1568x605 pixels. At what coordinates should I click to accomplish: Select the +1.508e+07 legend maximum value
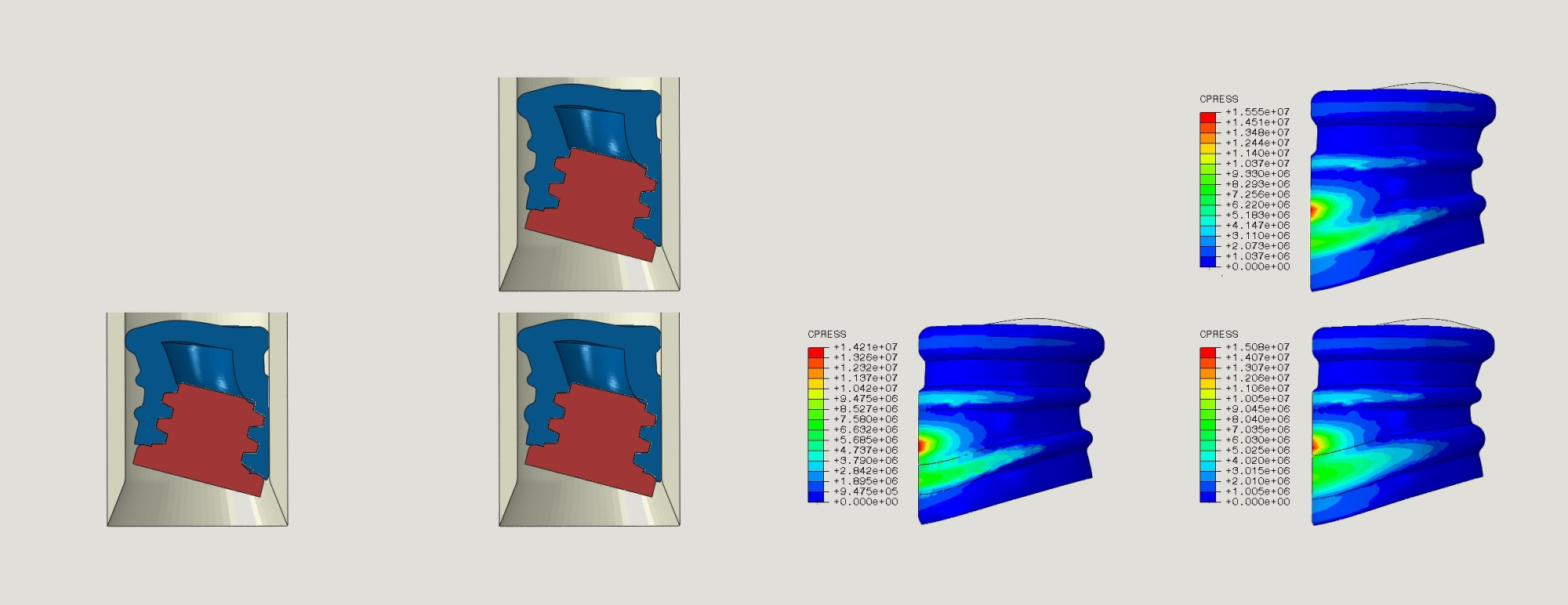point(1258,347)
